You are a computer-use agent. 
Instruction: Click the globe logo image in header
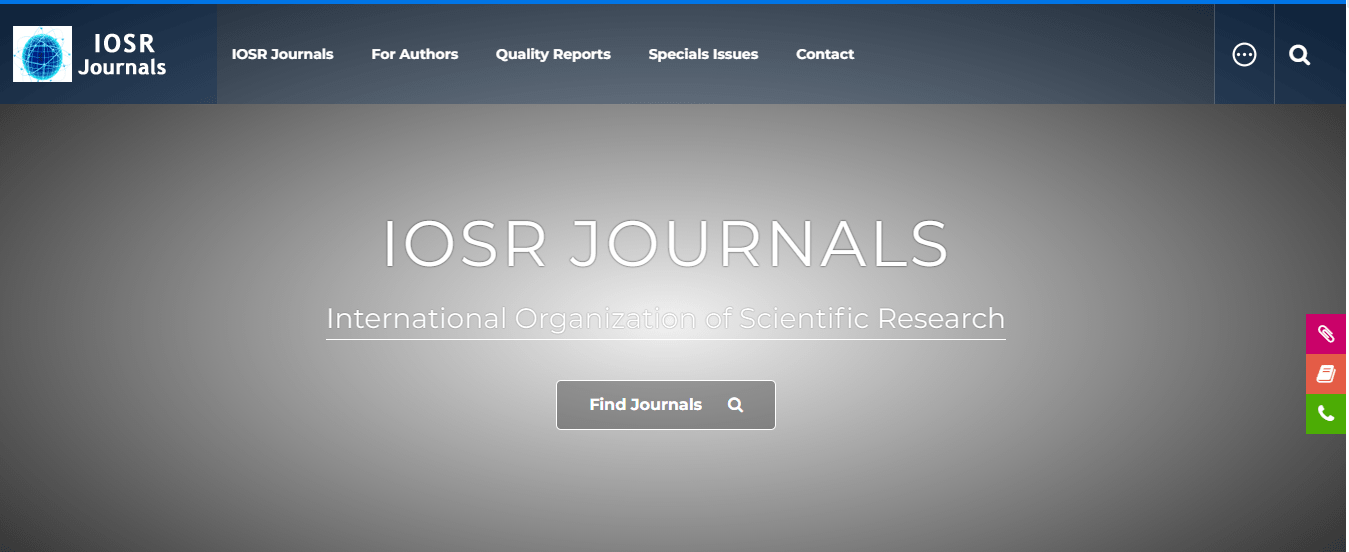[42, 54]
